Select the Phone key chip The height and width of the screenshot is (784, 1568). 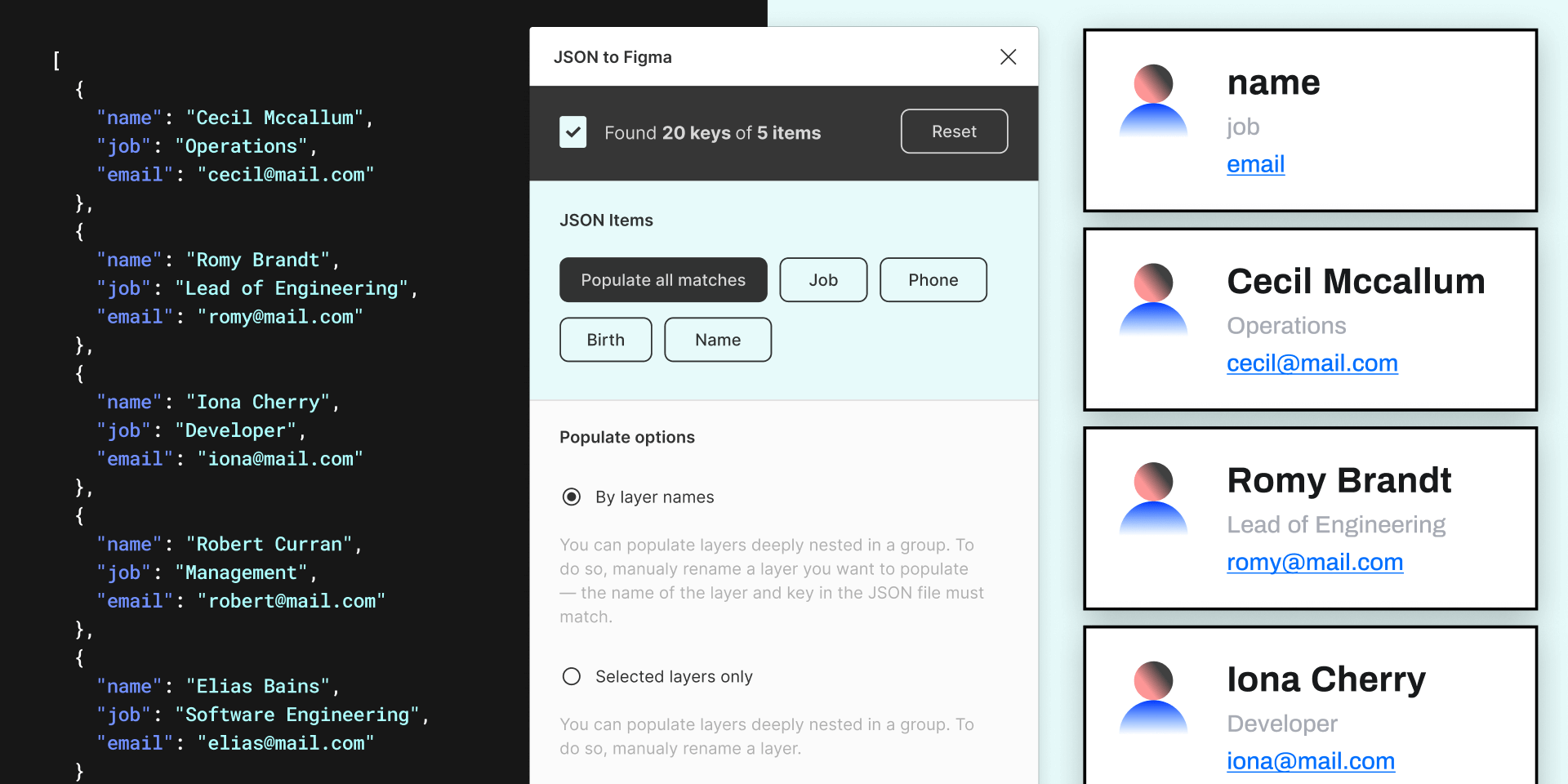tap(933, 279)
